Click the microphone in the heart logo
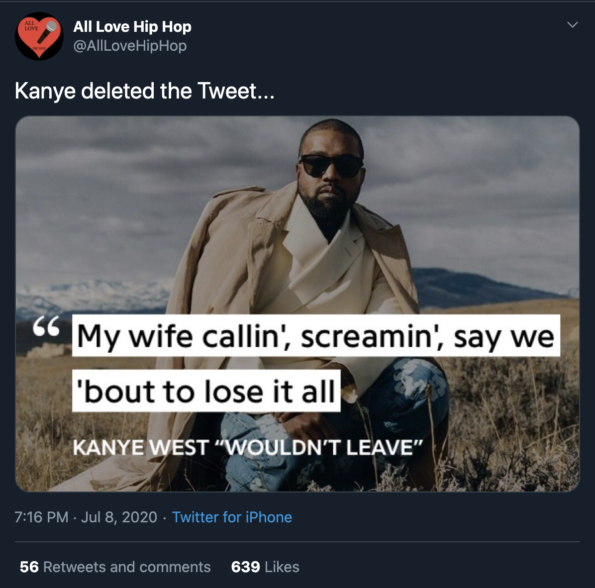This screenshot has width=595, height=588. [x=47, y=32]
